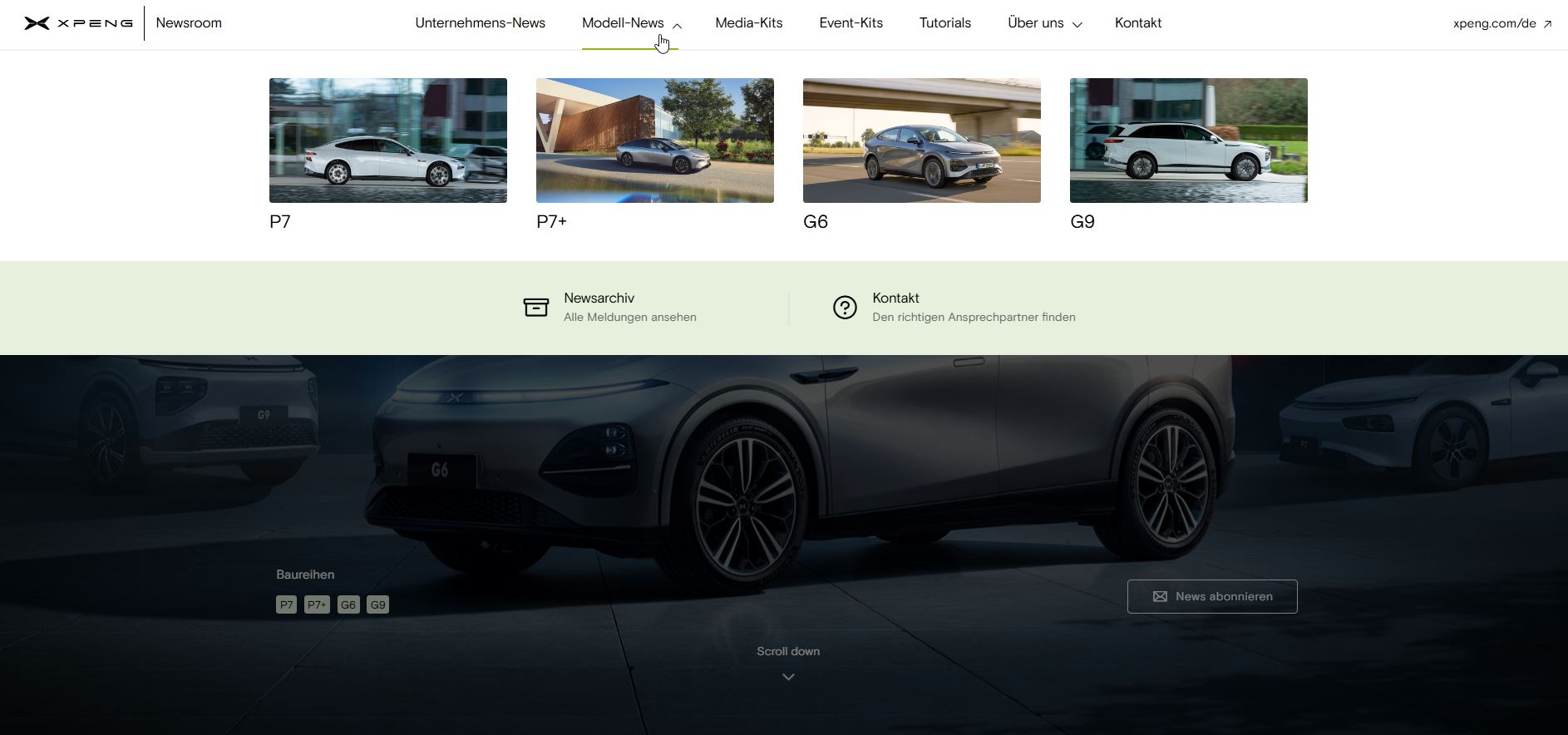Open the P7+ car thumbnail image
The image size is (1568, 735).
[655, 141]
